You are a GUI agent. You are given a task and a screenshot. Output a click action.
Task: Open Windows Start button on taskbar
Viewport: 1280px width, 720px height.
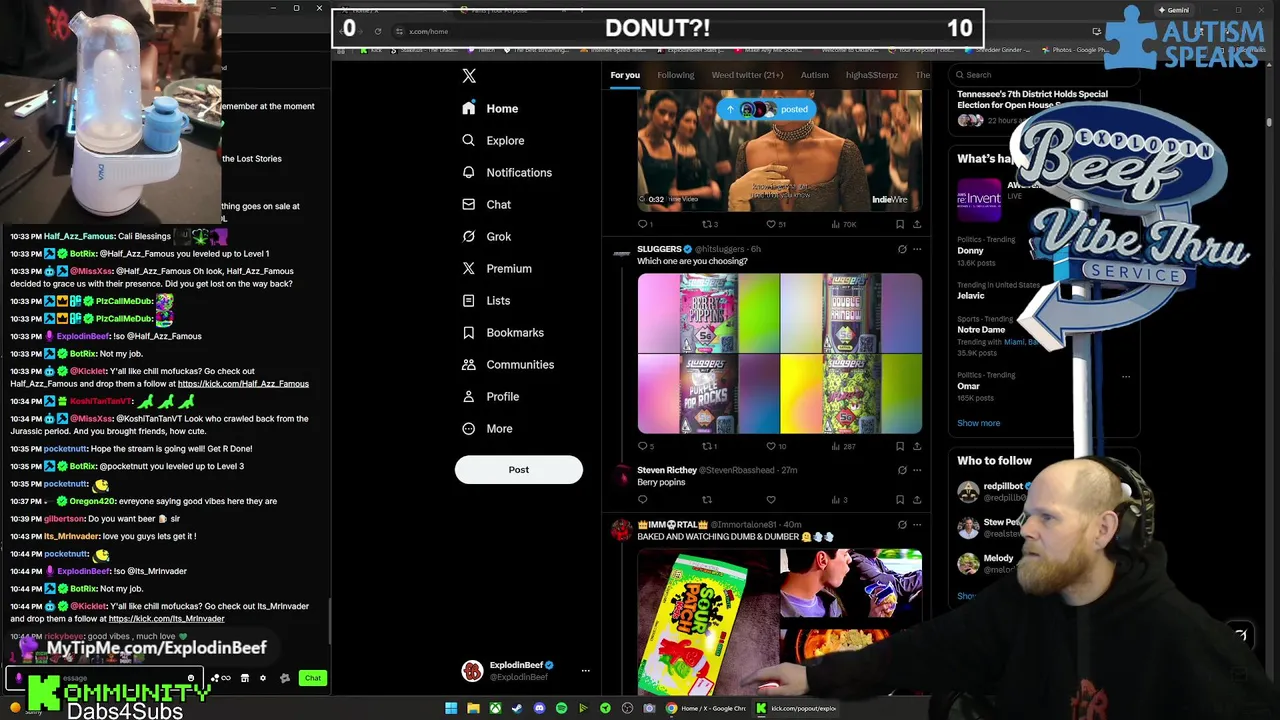click(x=451, y=708)
